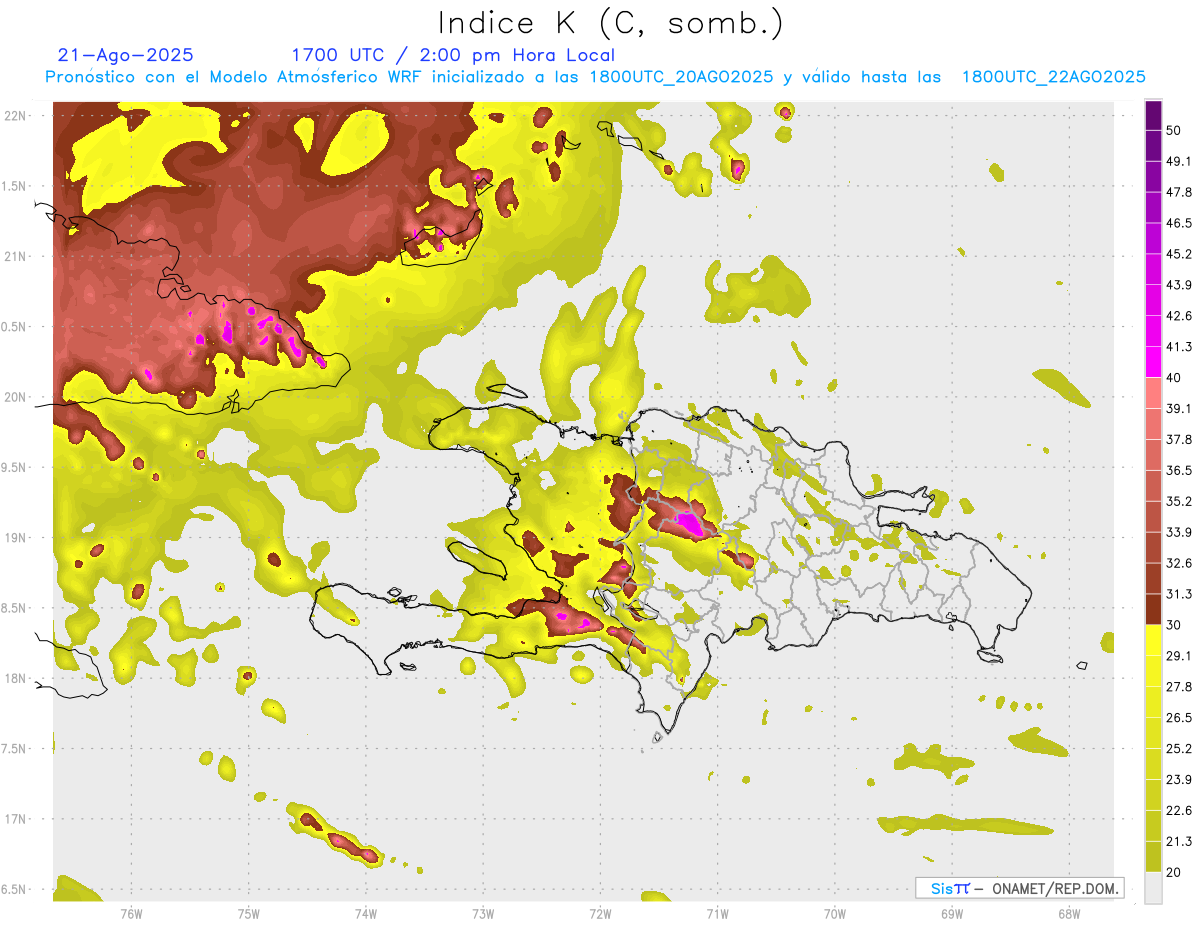
Task: Click the color bar value "35.2"
Action: pyautogui.click(x=1179, y=501)
